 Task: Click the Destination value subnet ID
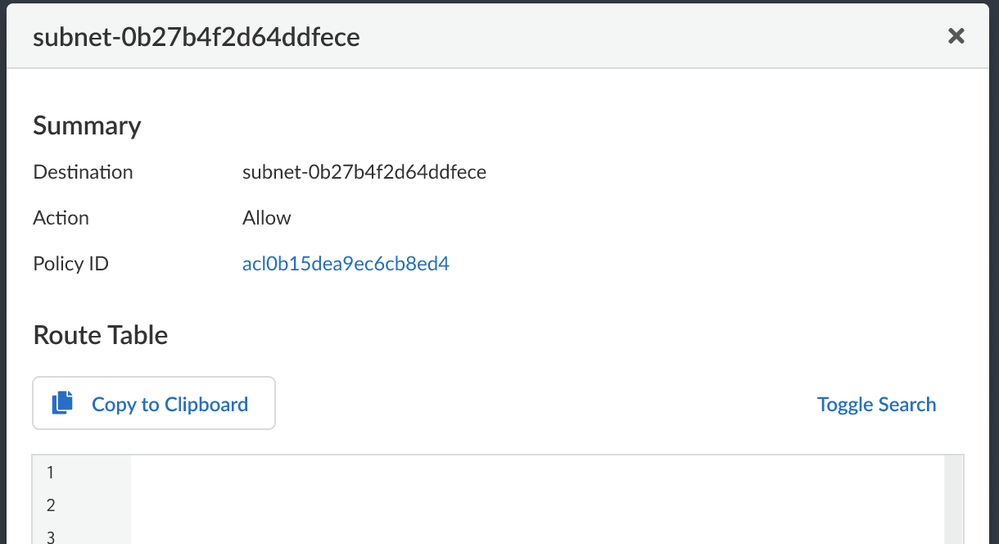pyautogui.click(x=364, y=172)
